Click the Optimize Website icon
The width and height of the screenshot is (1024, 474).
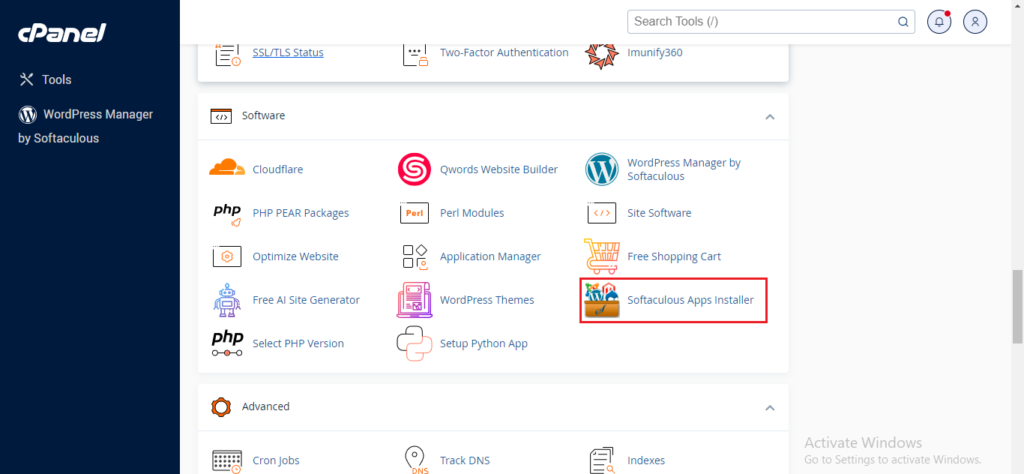[227, 257]
